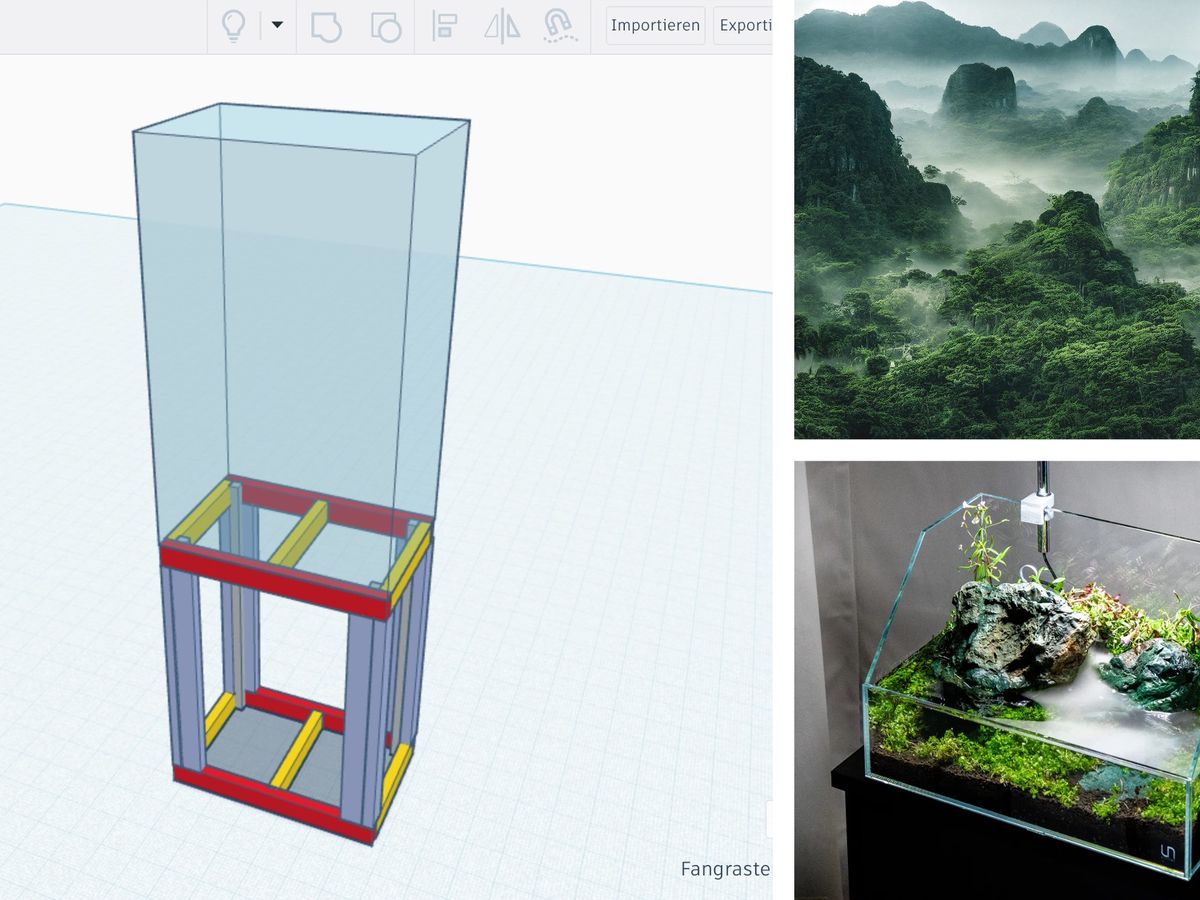Select the Mirror tool icon
The width and height of the screenshot is (1200, 900).
pos(502,26)
